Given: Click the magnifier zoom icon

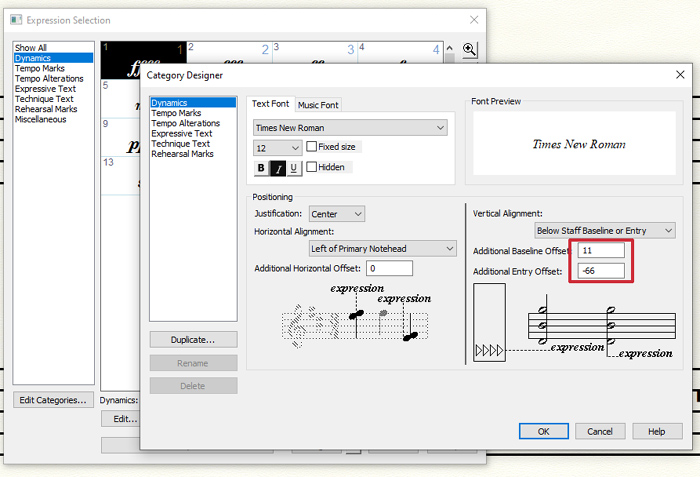Looking at the screenshot, I should pyautogui.click(x=469, y=50).
